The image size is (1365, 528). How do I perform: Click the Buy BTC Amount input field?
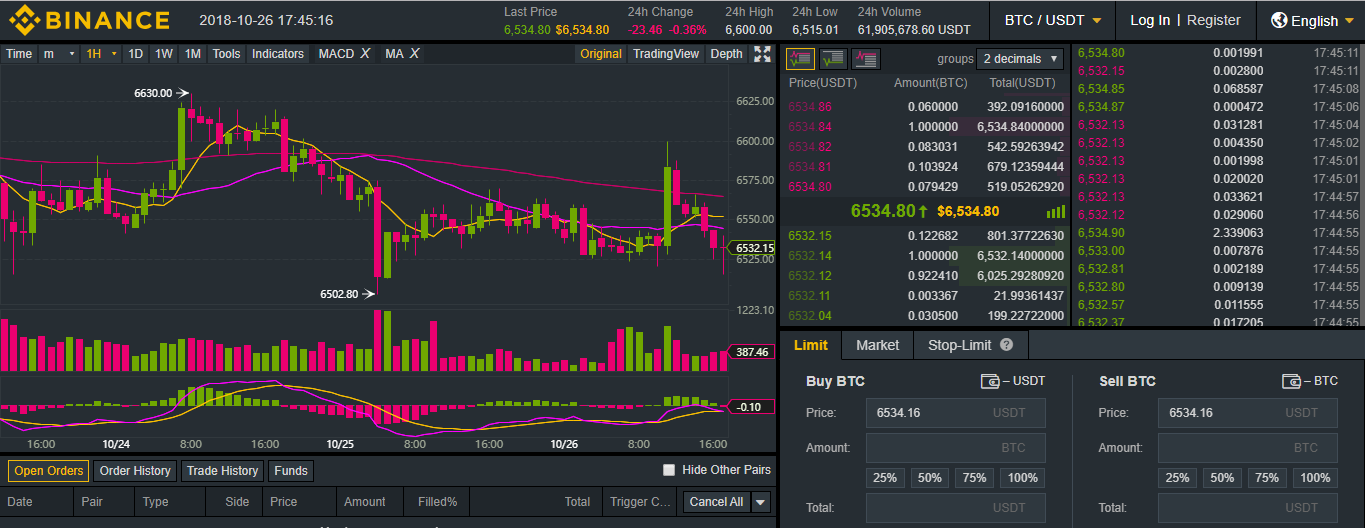coord(956,448)
